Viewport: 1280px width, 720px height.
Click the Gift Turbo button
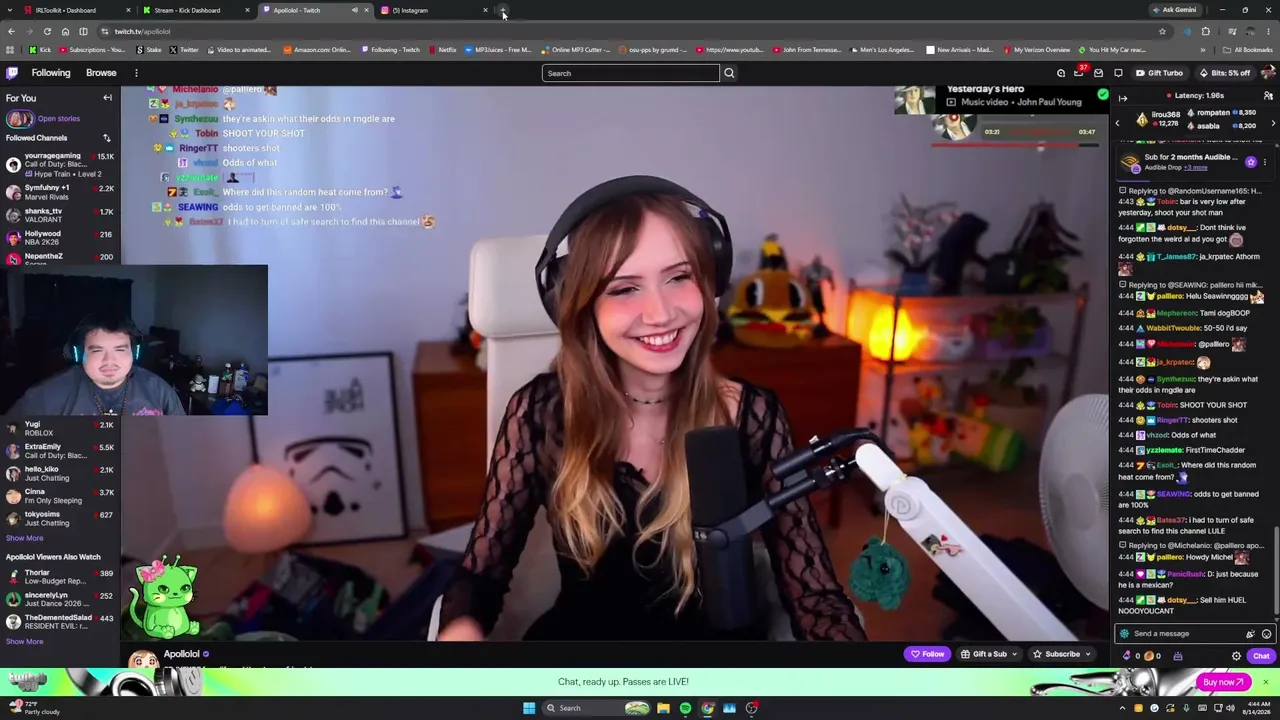coord(1159,73)
